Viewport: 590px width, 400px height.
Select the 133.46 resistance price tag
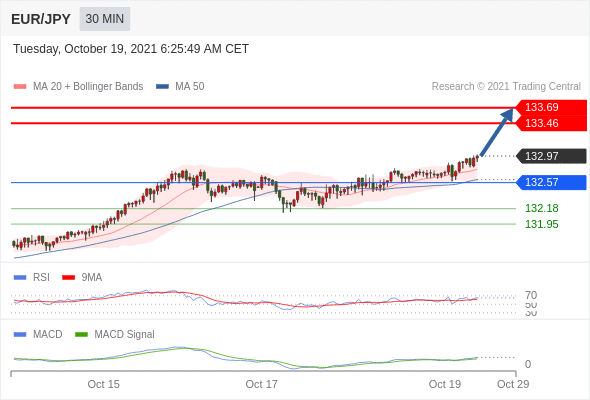tap(551, 123)
